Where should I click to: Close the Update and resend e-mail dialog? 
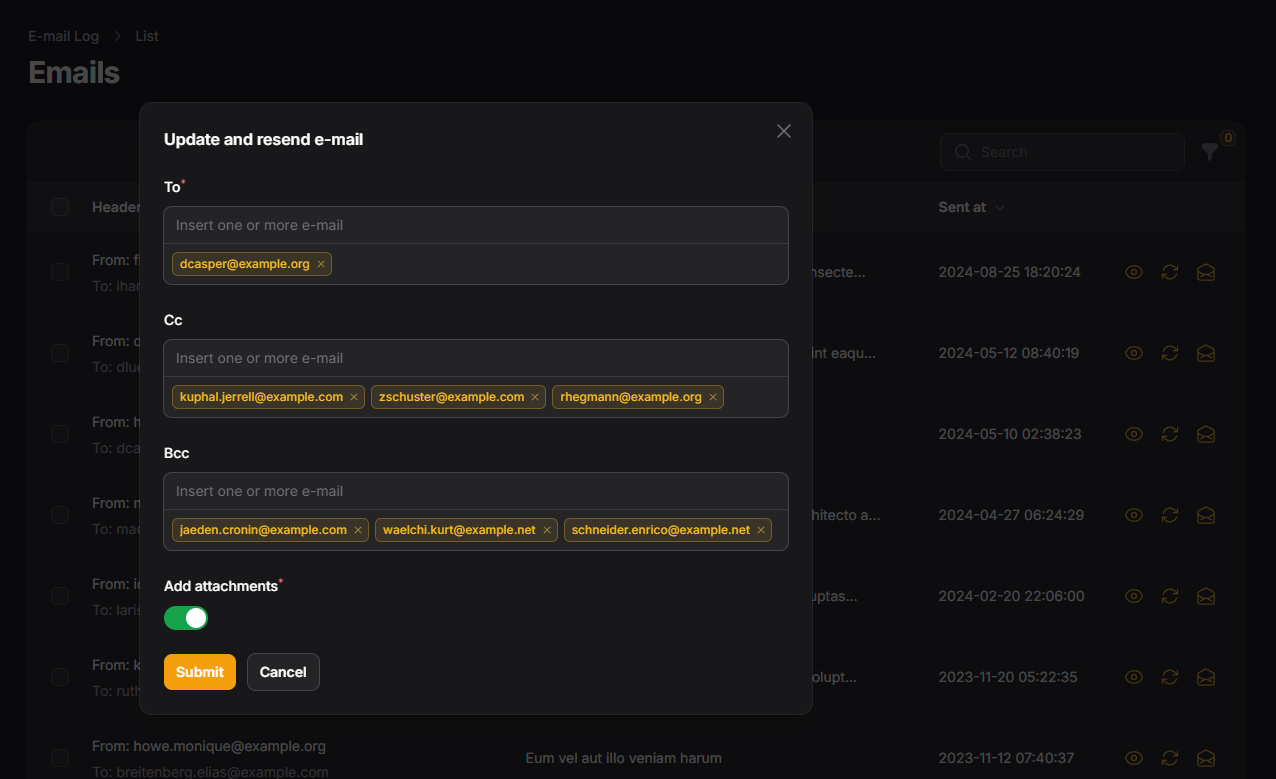click(x=784, y=131)
